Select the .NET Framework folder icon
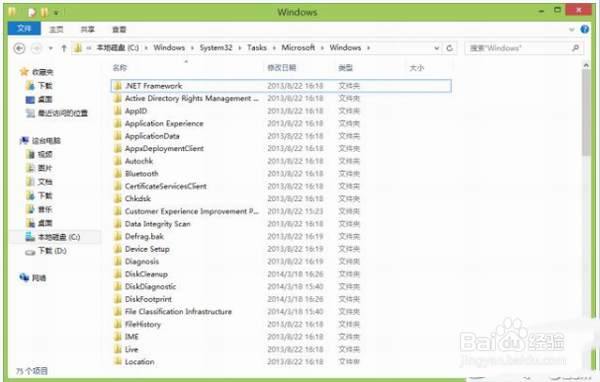Image resolution: width=600 pixels, height=382 pixels. pos(118,86)
